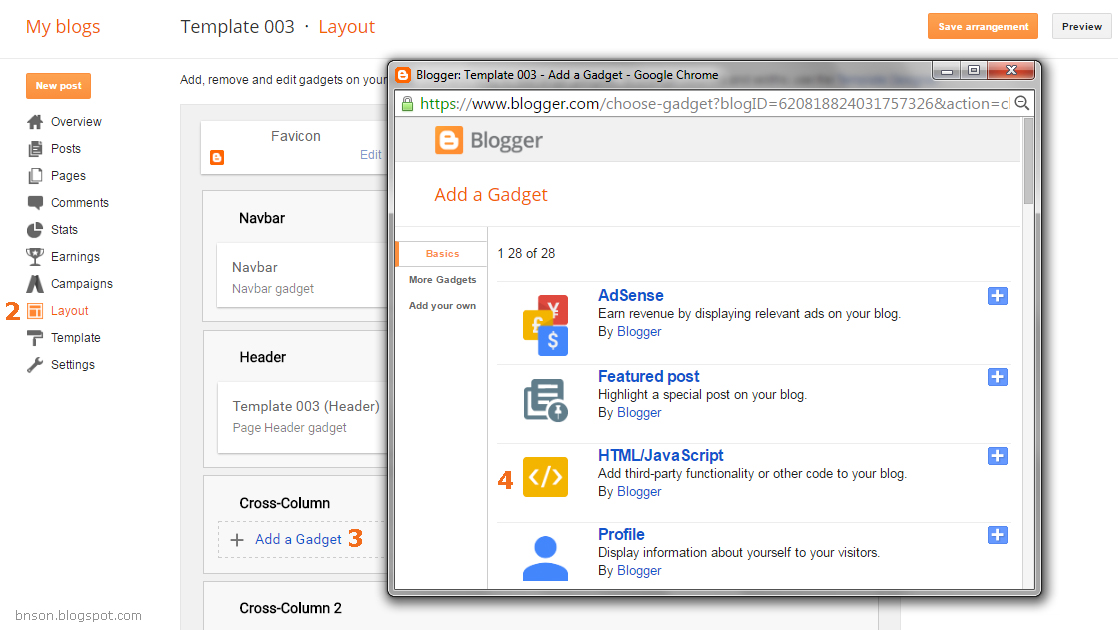Click the New post button
Screen dimensions: 1118x630
coord(58,86)
